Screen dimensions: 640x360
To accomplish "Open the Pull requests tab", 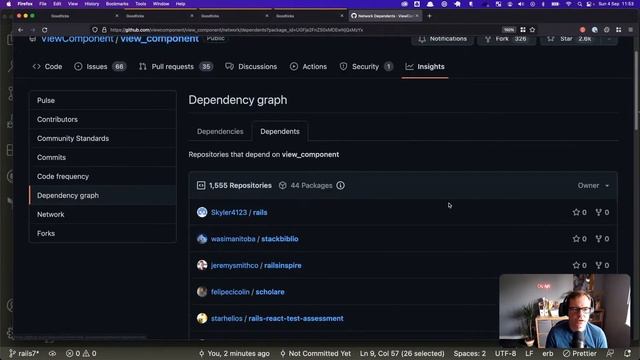I will click(x=176, y=67).
